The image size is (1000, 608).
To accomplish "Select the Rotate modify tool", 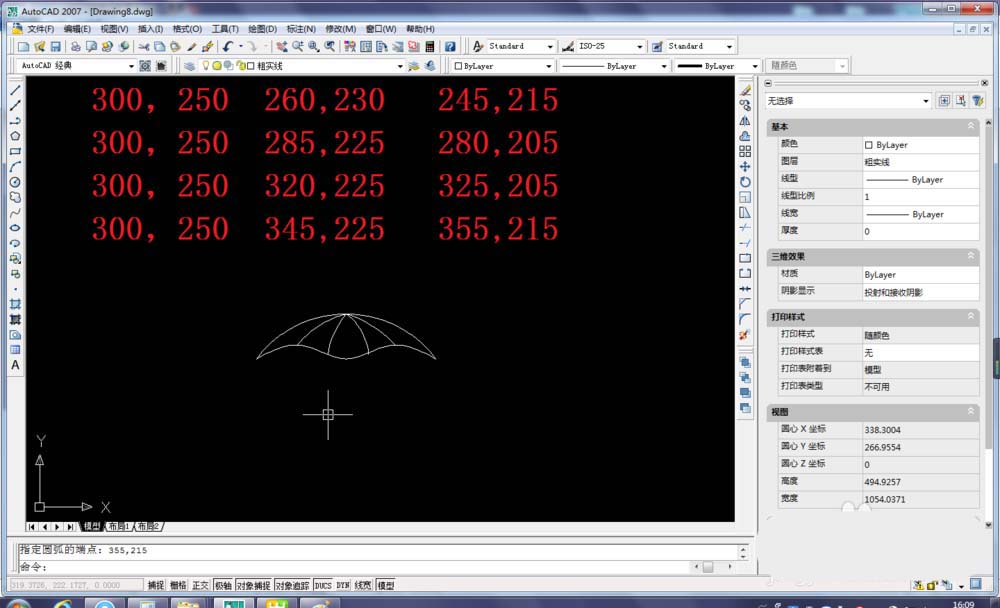I will click(745, 182).
